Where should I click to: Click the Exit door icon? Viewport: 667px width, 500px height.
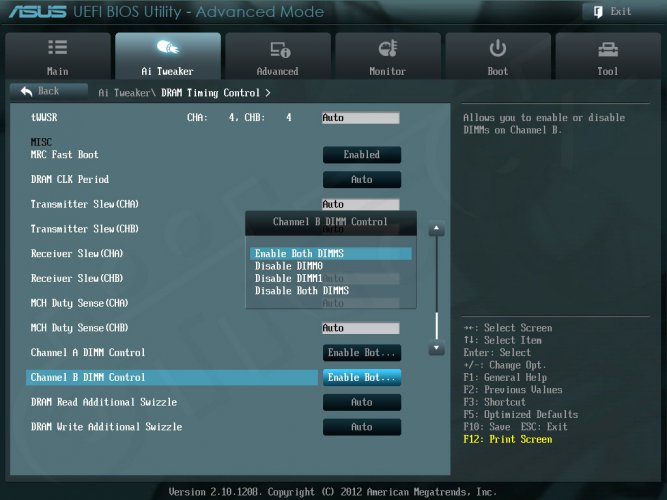click(598, 12)
